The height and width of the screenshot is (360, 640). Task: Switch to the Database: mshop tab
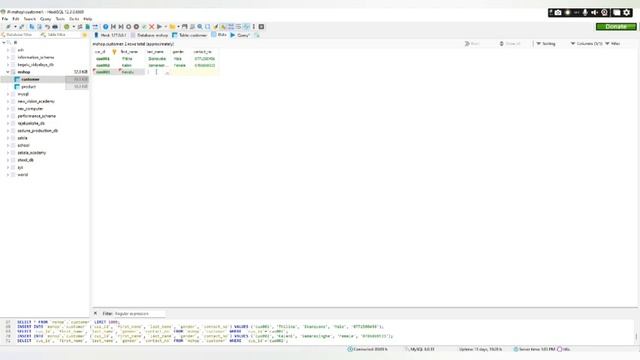coord(149,36)
